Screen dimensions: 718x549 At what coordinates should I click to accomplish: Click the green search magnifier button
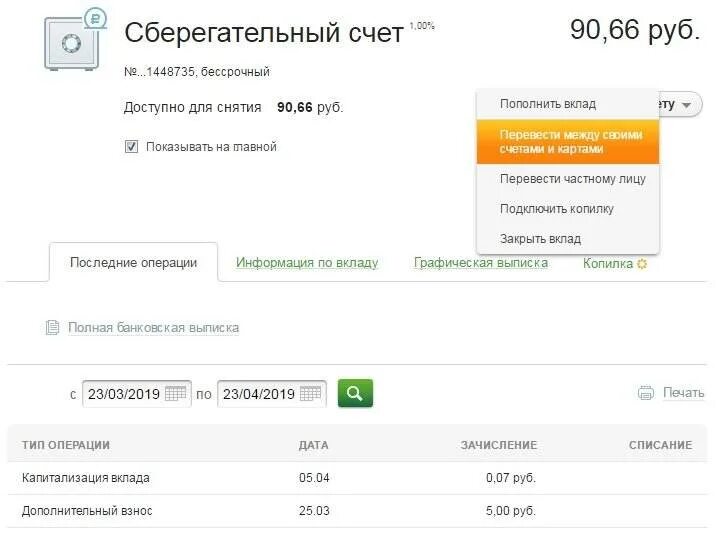point(355,393)
